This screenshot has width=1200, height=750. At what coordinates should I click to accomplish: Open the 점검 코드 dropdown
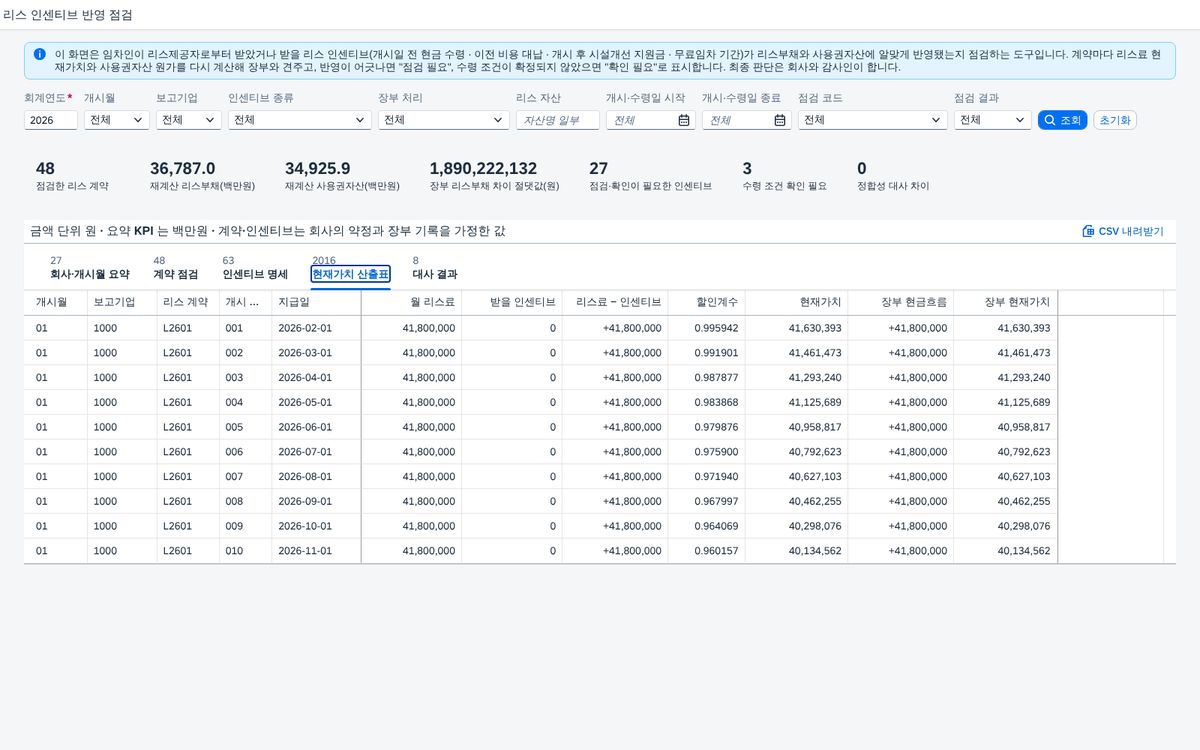click(872, 120)
